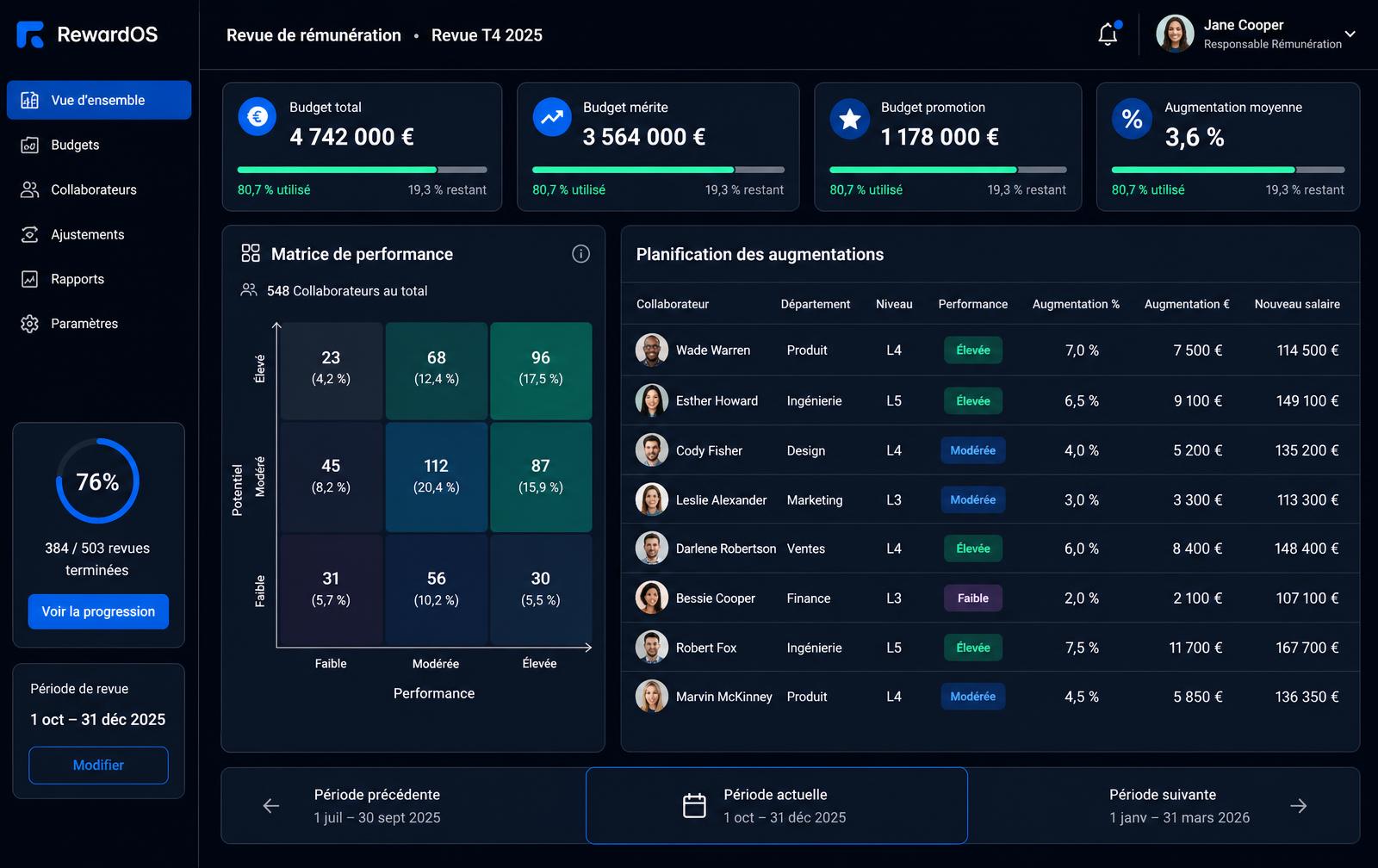The height and width of the screenshot is (868, 1378).
Task: Click the matrix info icon
Action: pos(581,254)
